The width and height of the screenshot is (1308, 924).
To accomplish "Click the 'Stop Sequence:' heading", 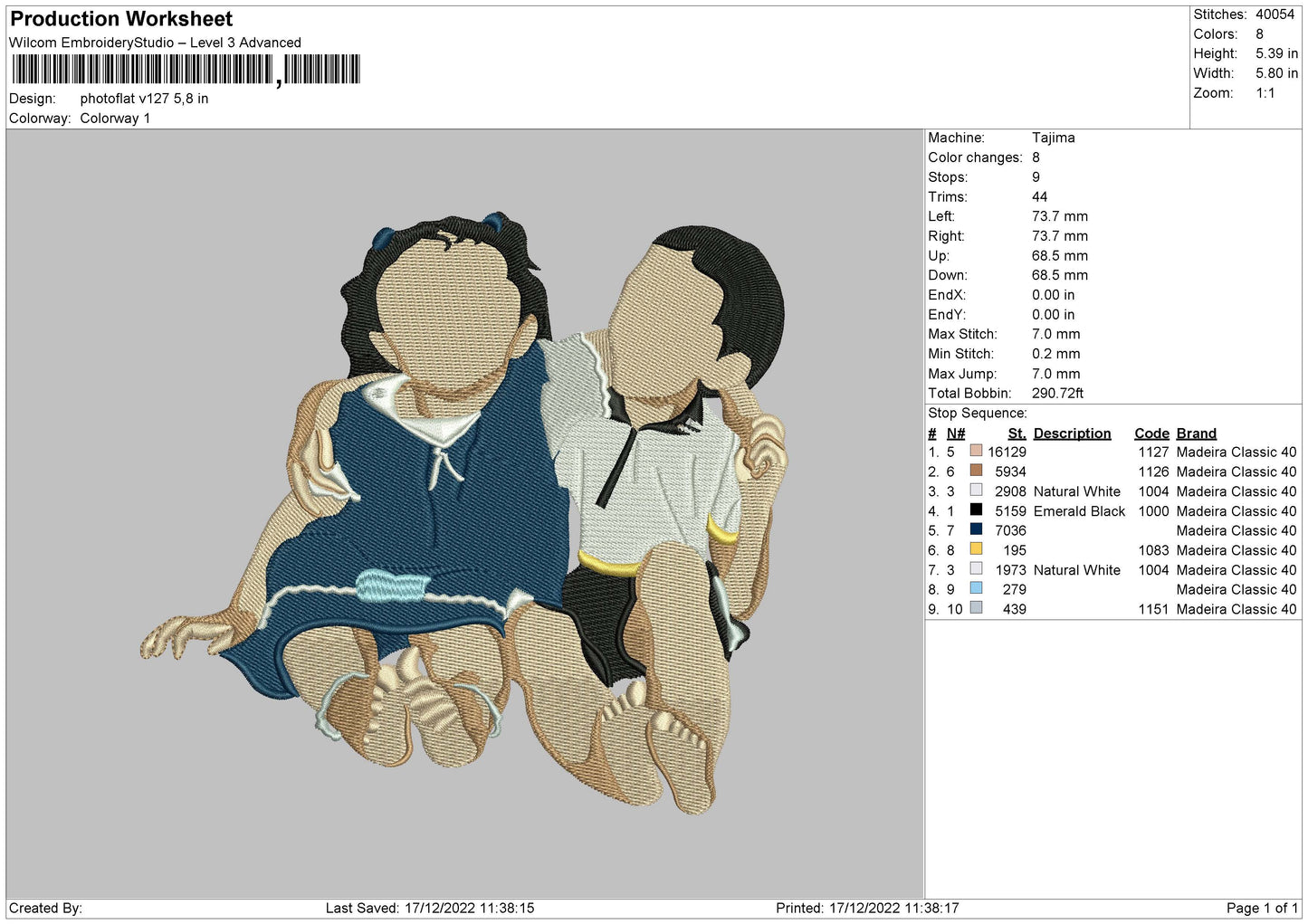I will click(x=978, y=413).
